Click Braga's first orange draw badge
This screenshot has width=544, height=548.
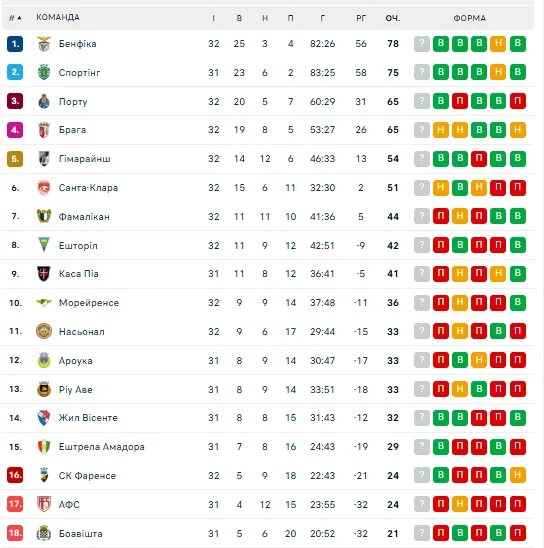[x=441, y=130]
